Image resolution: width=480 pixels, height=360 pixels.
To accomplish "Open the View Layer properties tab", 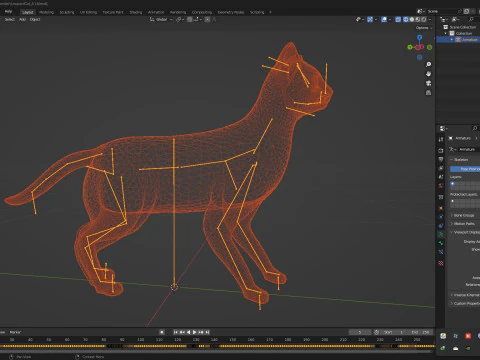I will [x=441, y=168].
